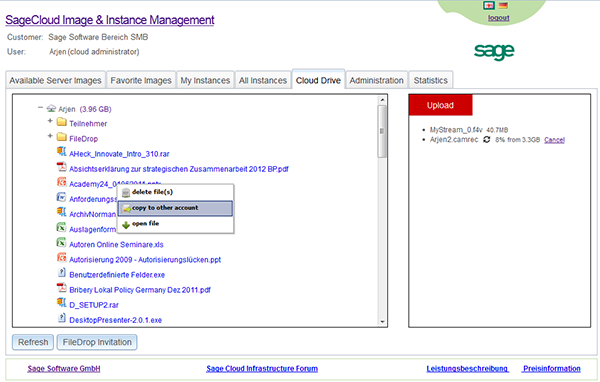The width and height of the screenshot is (600, 382).
Task: Click the FileDrop folder name
Action: 83,139
